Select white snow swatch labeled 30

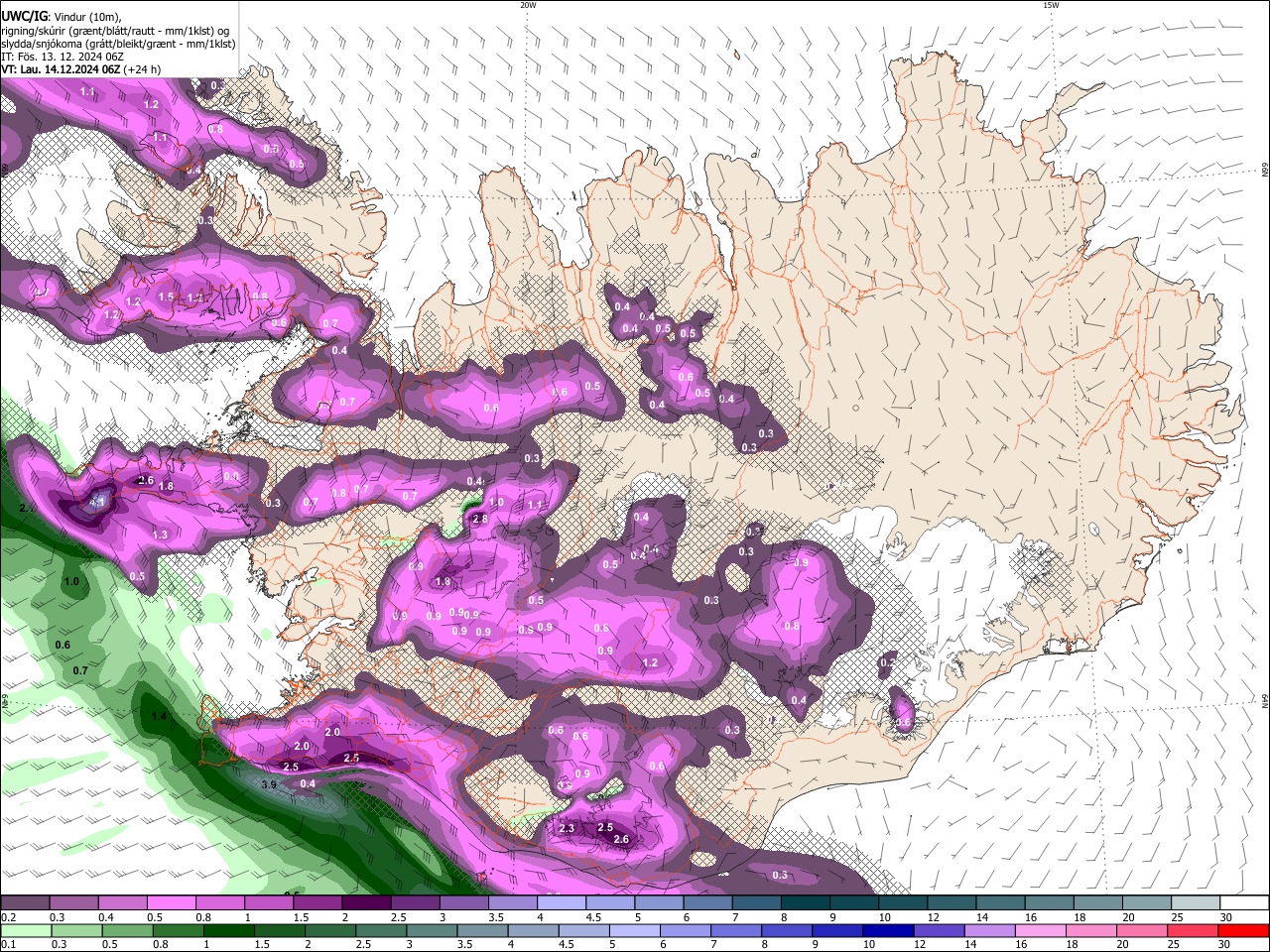[1244, 903]
